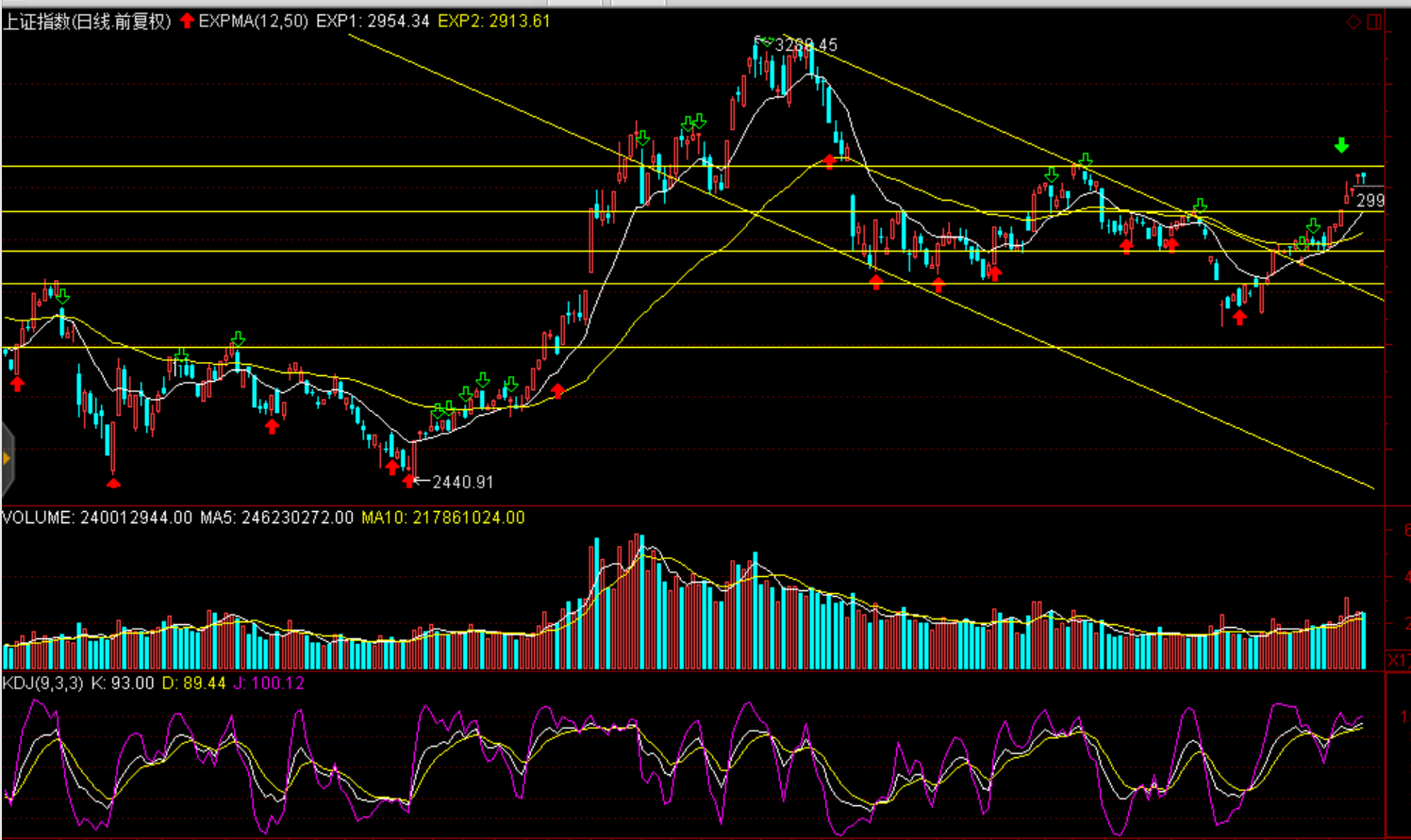Click the X1 volume scale multiplier box
Screen dimensions: 1411x840
pos(1398,660)
